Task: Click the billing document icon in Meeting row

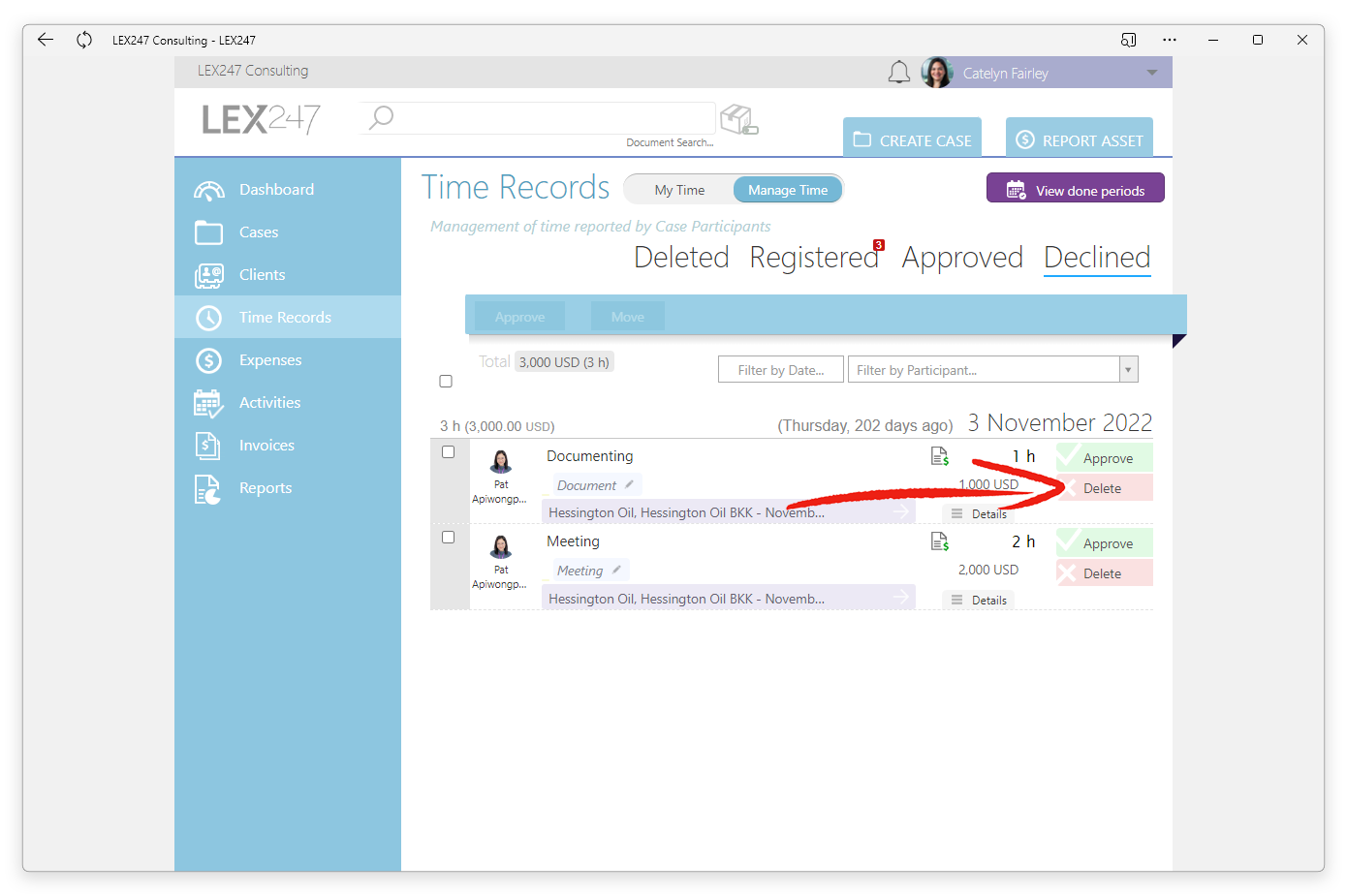Action: [939, 541]
